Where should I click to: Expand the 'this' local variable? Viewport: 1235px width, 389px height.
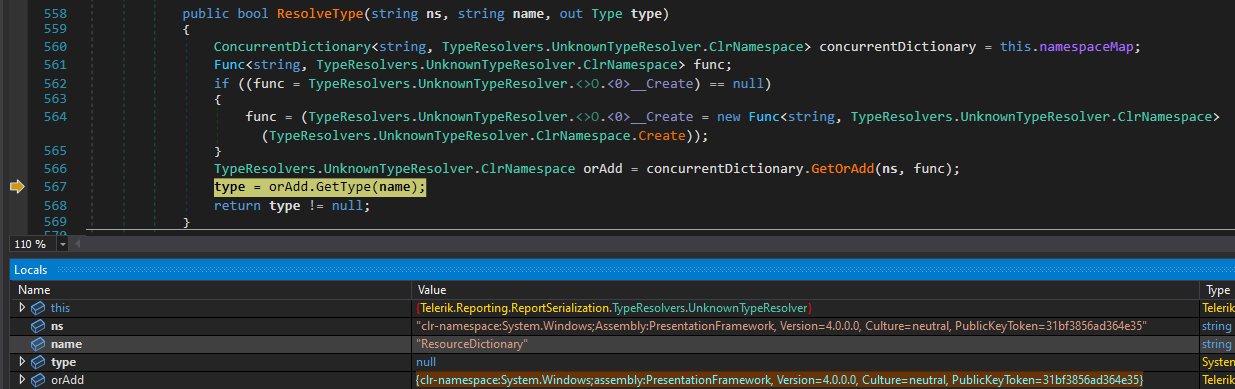click(x=23, y=309)
